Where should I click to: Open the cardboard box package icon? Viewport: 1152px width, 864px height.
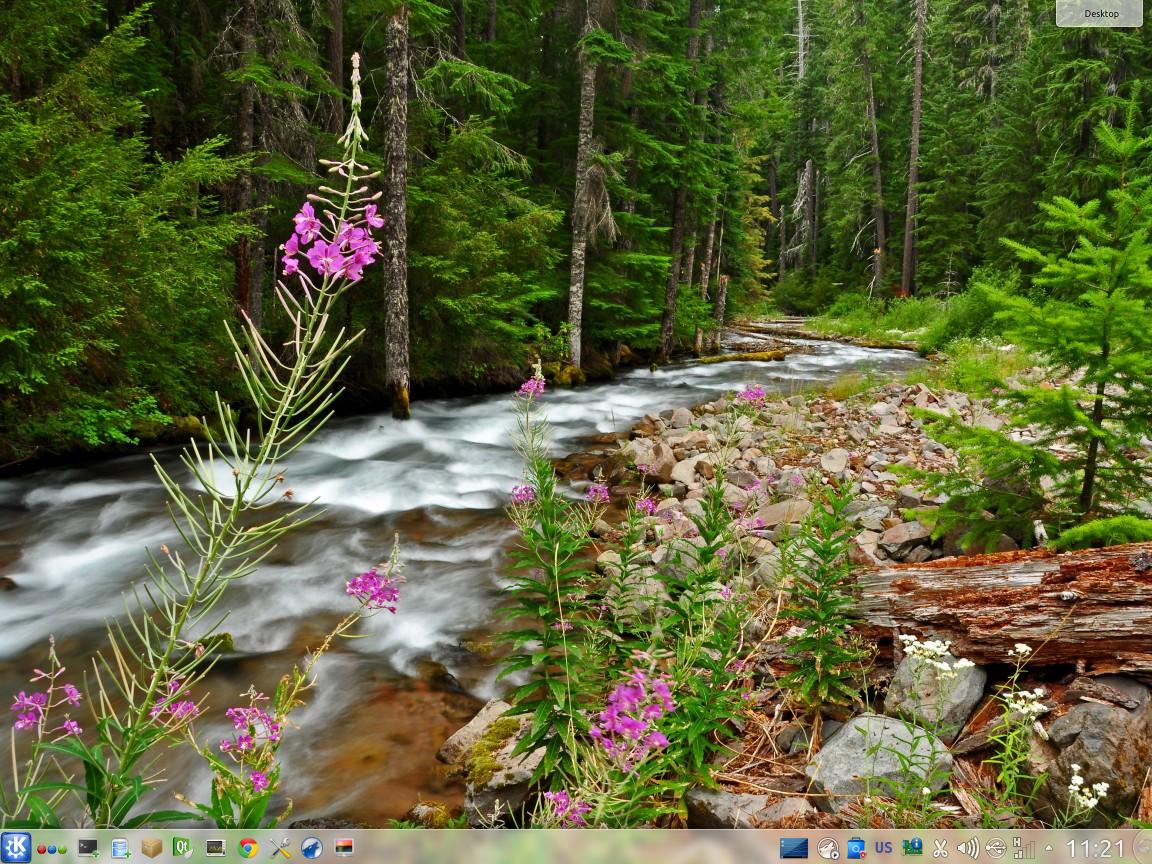152,848
